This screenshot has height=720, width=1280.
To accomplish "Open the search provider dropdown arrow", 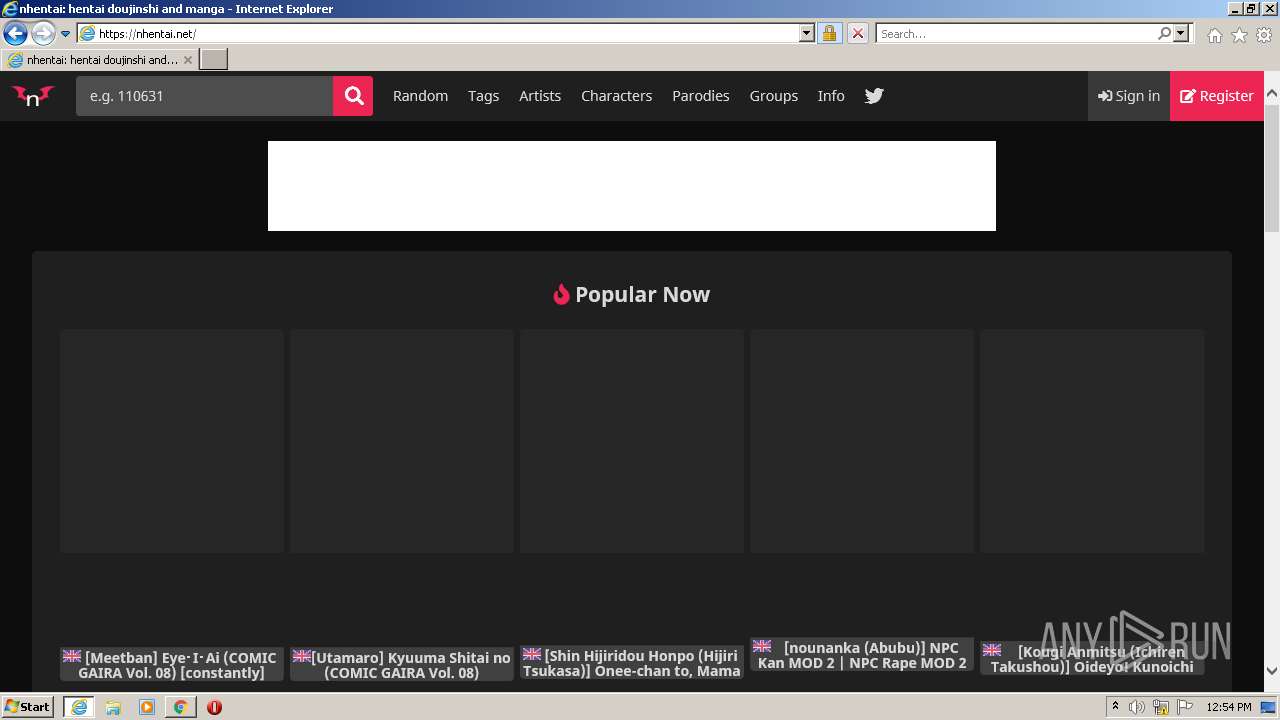I will [x=1181, y=33].
